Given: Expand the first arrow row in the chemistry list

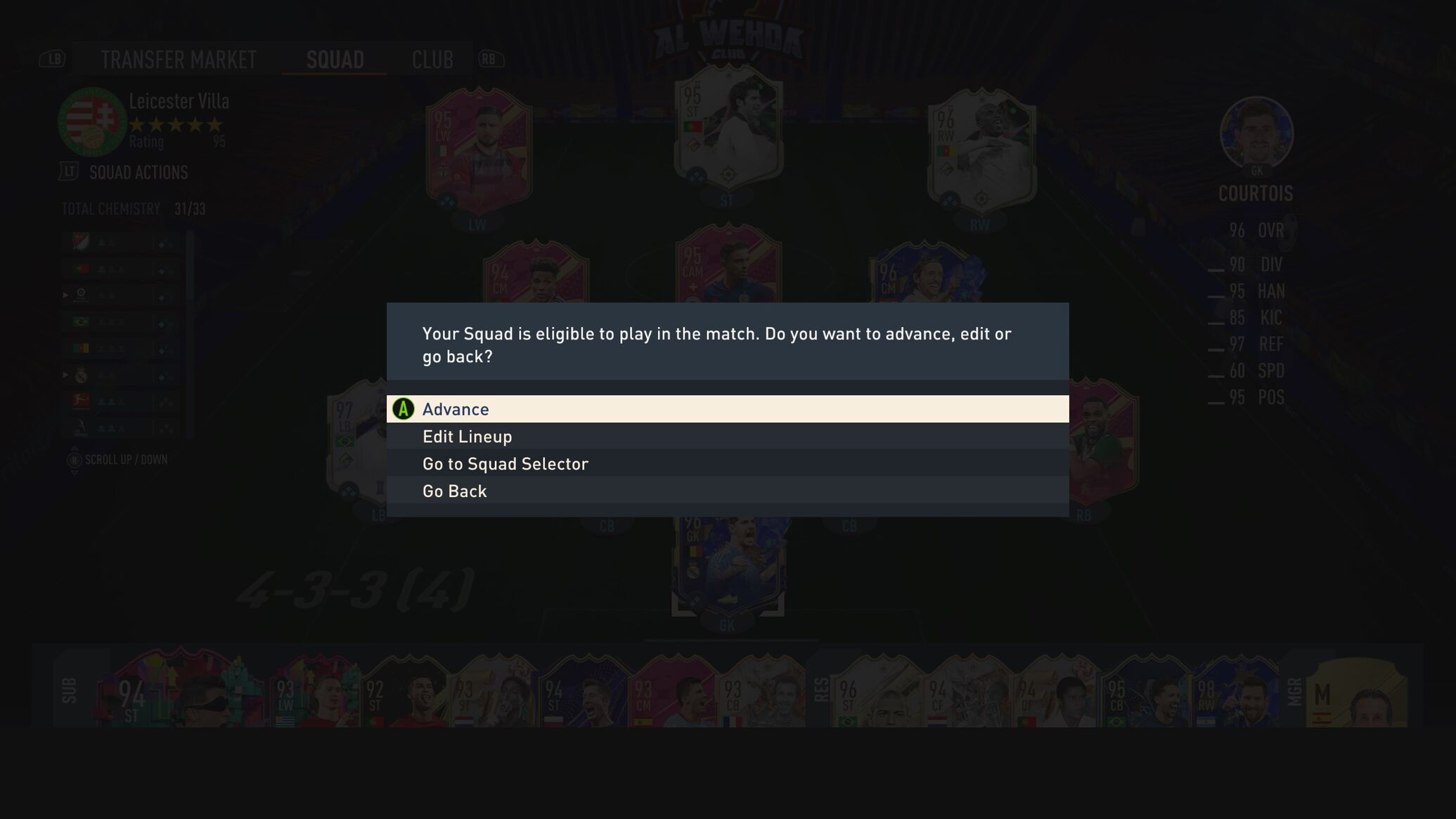Looking at the screenshot, I should [65, 295].
